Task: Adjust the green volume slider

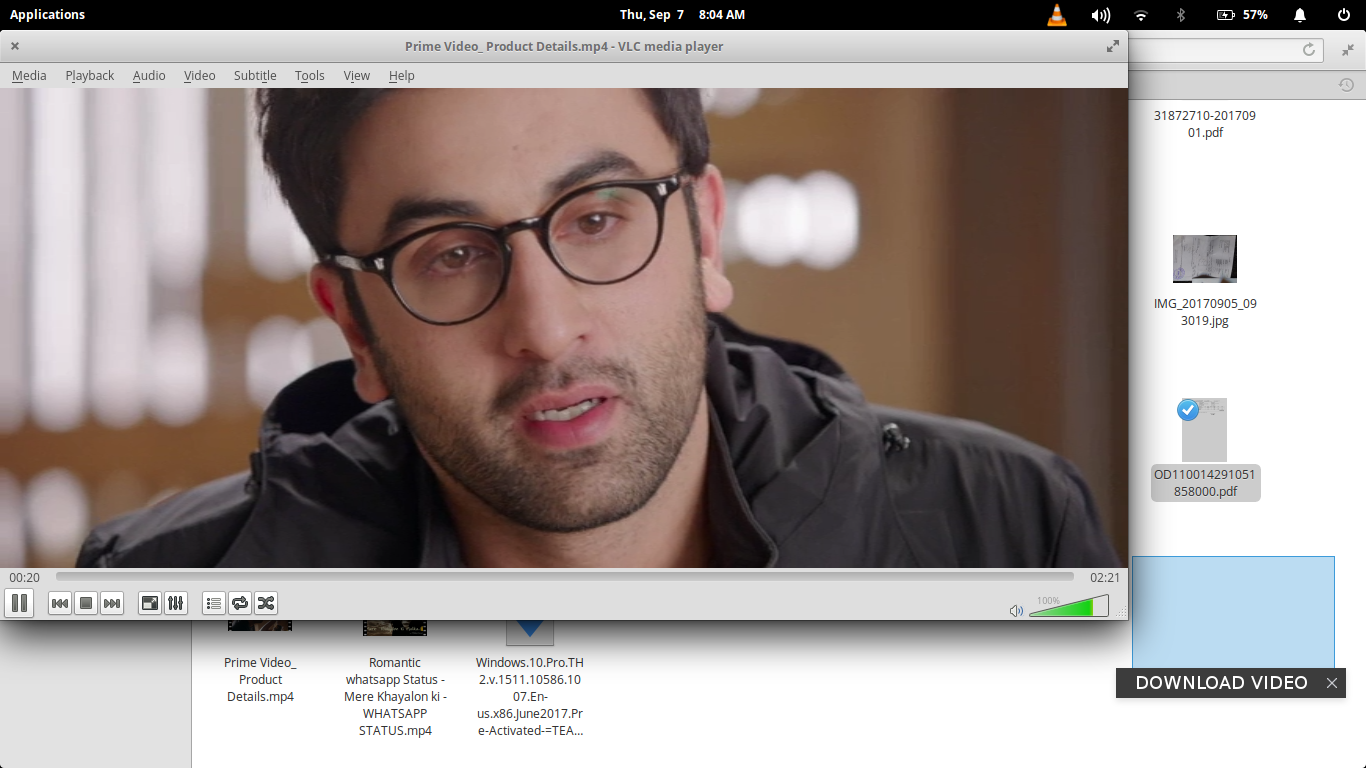Action: point(1069,606)
